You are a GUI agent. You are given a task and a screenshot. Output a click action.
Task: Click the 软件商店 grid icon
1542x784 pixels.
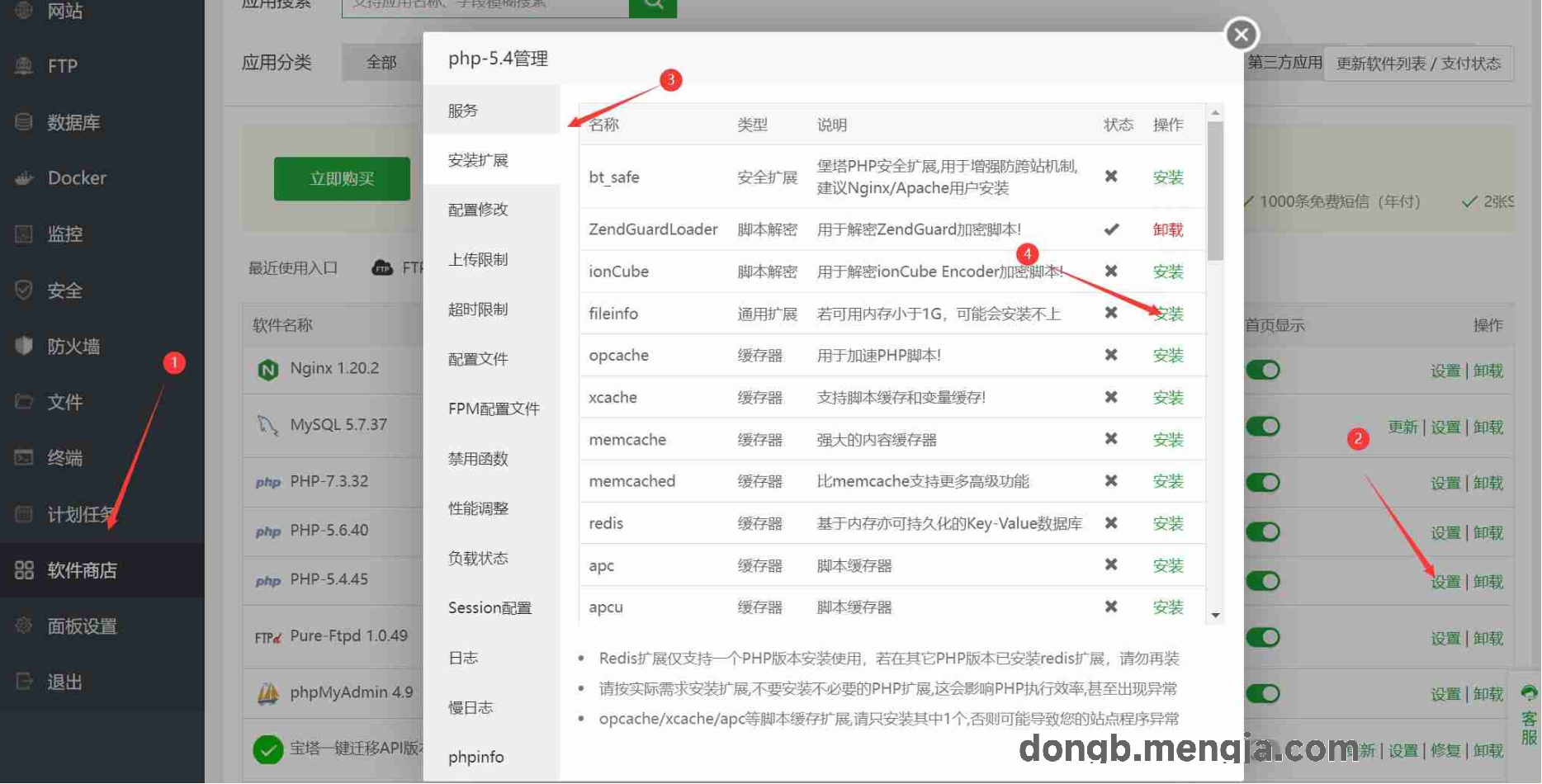[x=24, y=569]
